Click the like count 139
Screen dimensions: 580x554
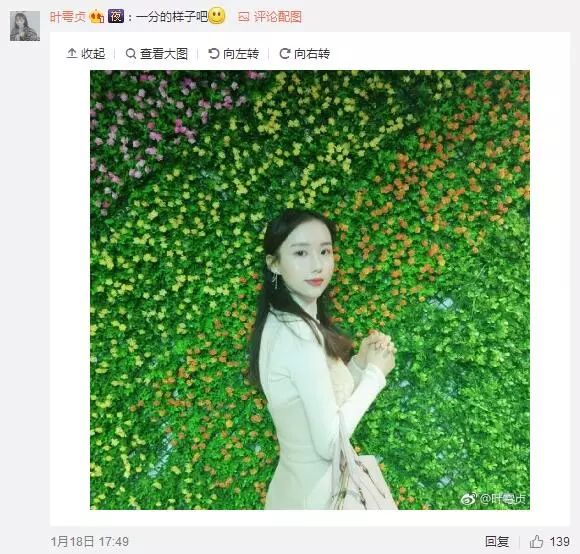click(559, 542)
